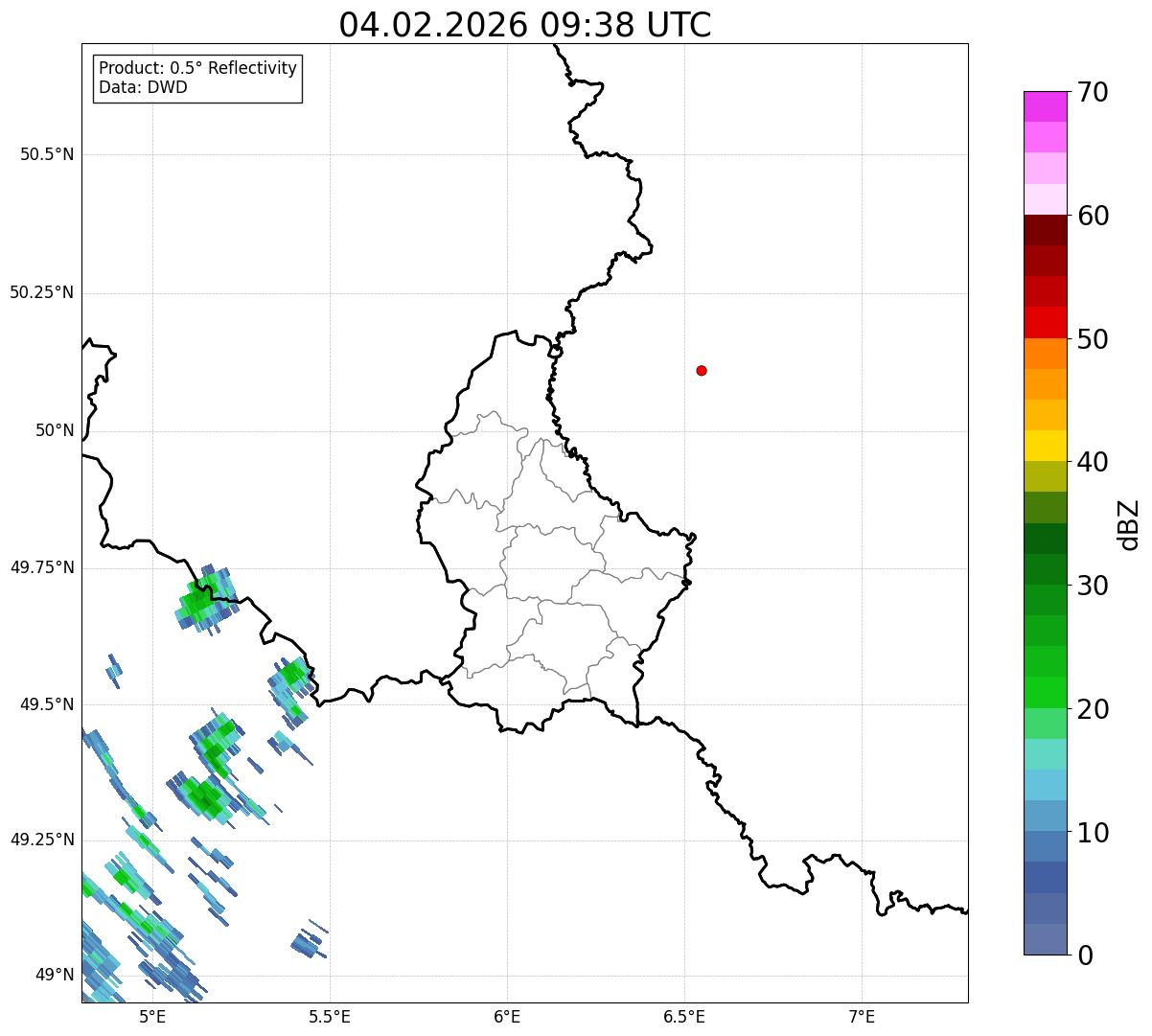Click the latitude label 49.5°N
The width and height of the screenshot is (1152, 1036).
click(x=46, y=704)
